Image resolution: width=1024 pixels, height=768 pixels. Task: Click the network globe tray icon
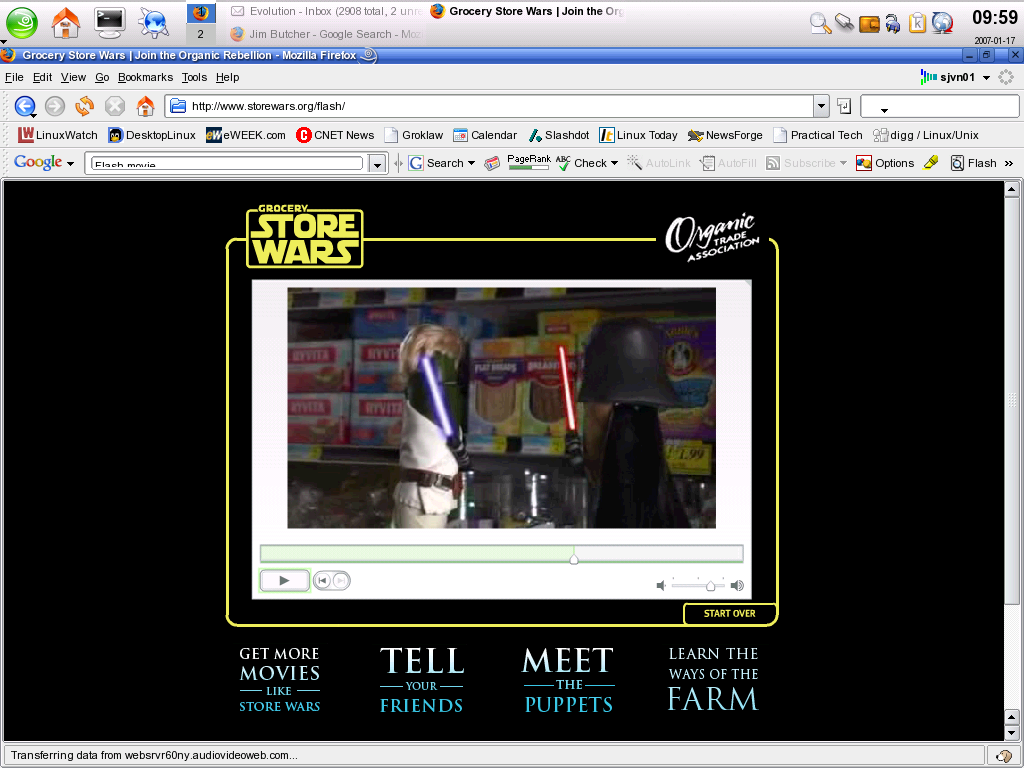pyautogui.click(x=942, y=24)
